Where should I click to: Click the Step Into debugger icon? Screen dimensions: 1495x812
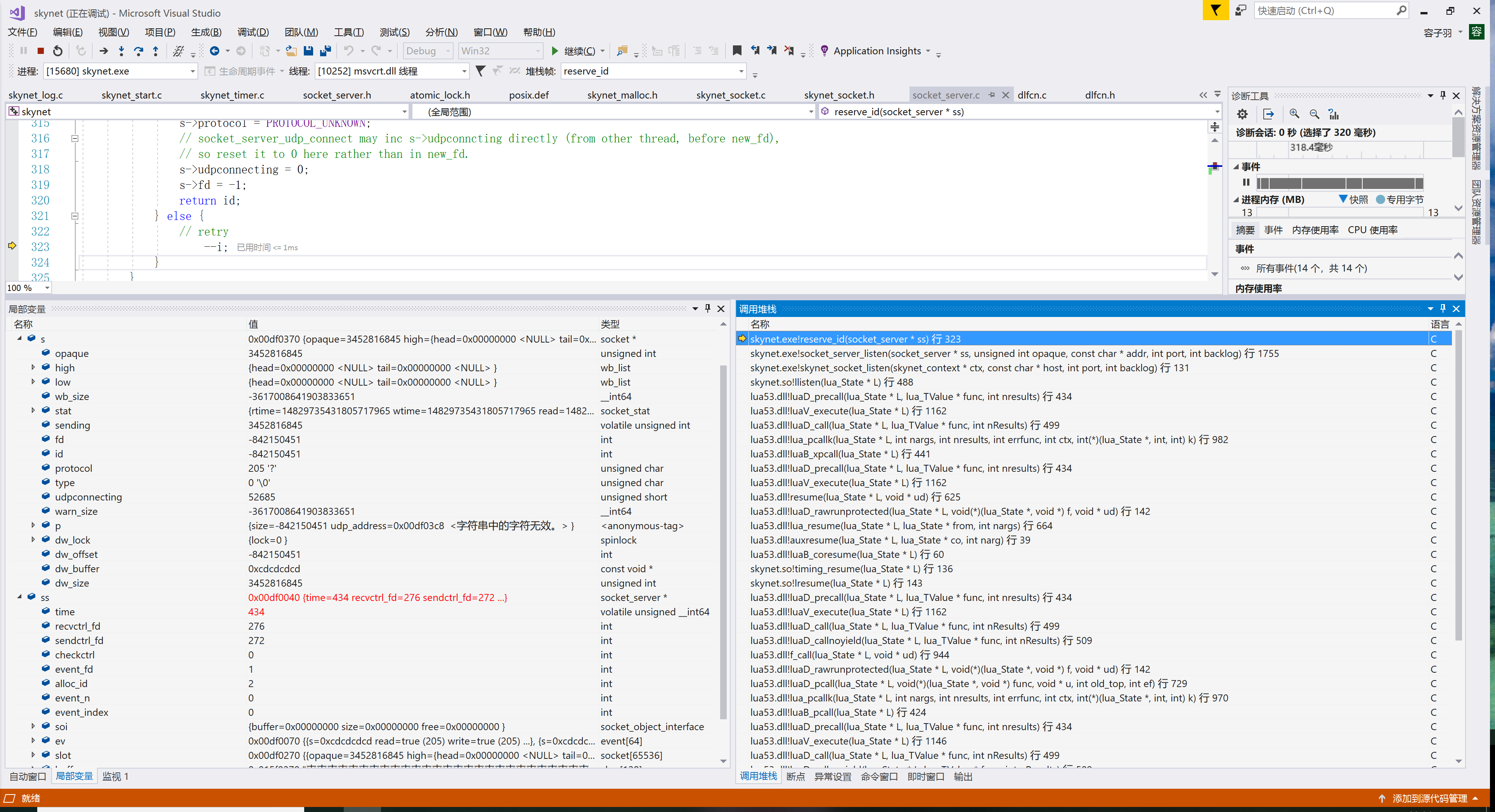click(x=121, y=50)
